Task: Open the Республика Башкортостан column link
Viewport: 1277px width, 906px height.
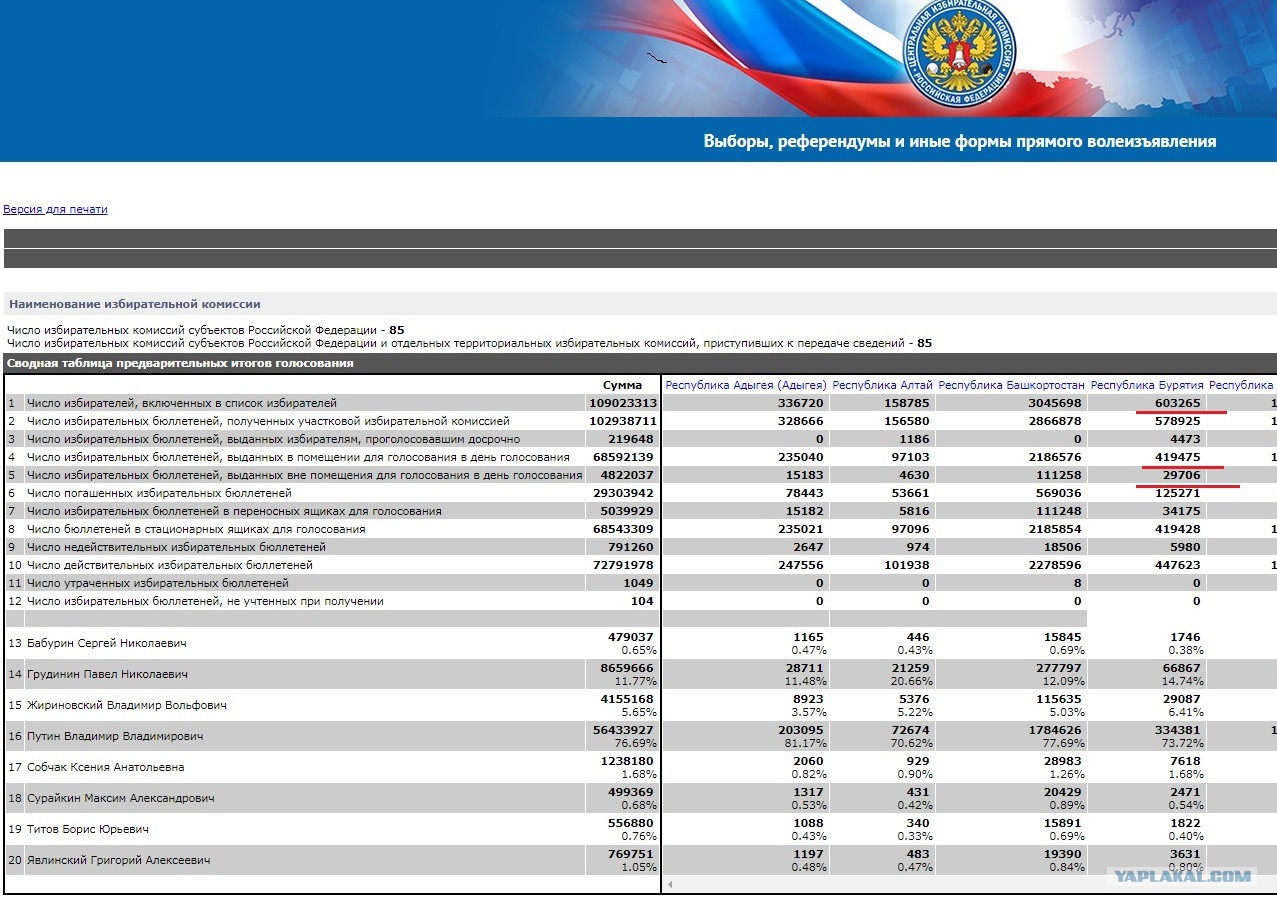Action: 1011,385
